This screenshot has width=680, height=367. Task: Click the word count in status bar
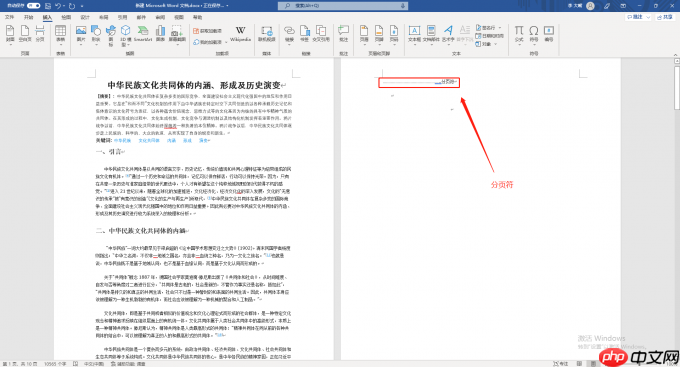tap(55, 364)
